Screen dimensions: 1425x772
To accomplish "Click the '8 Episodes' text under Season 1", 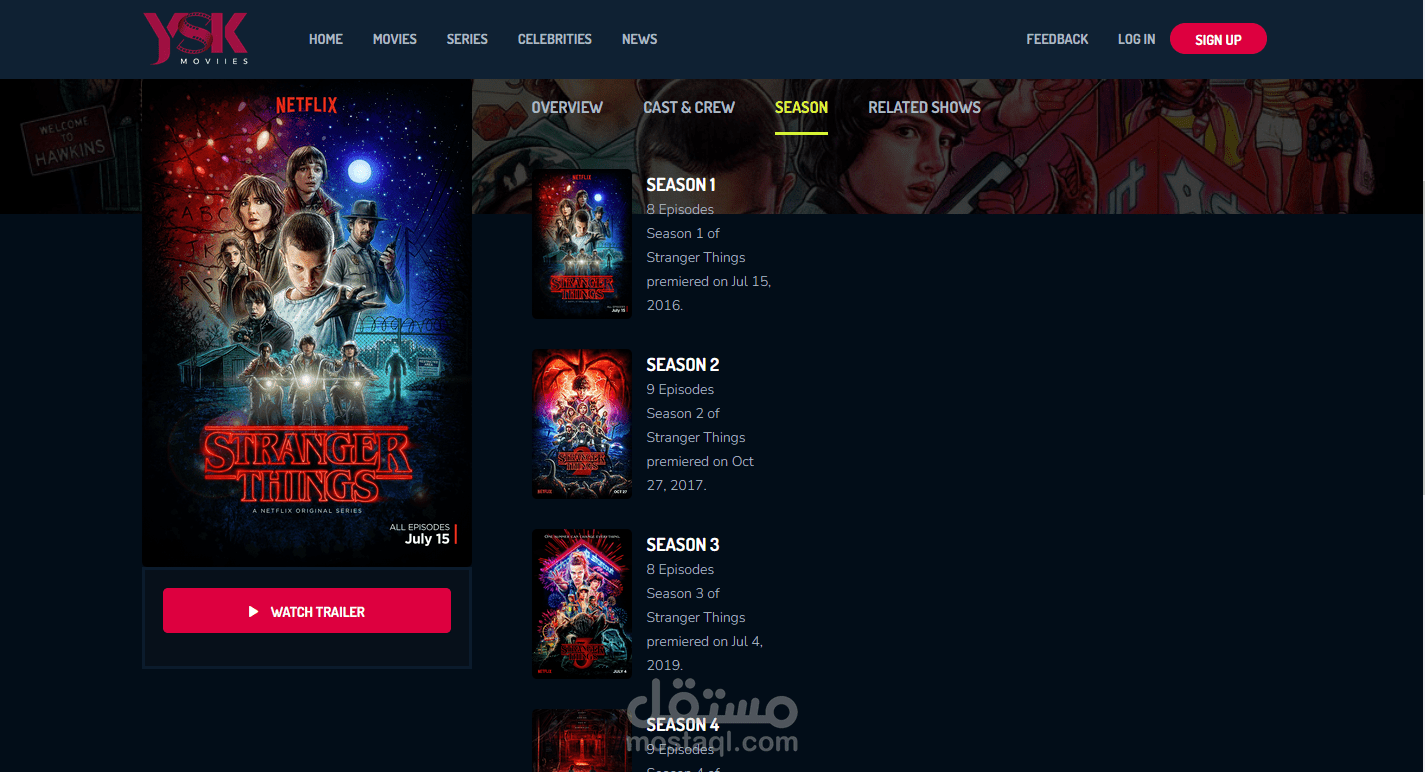I will [680, 210].
